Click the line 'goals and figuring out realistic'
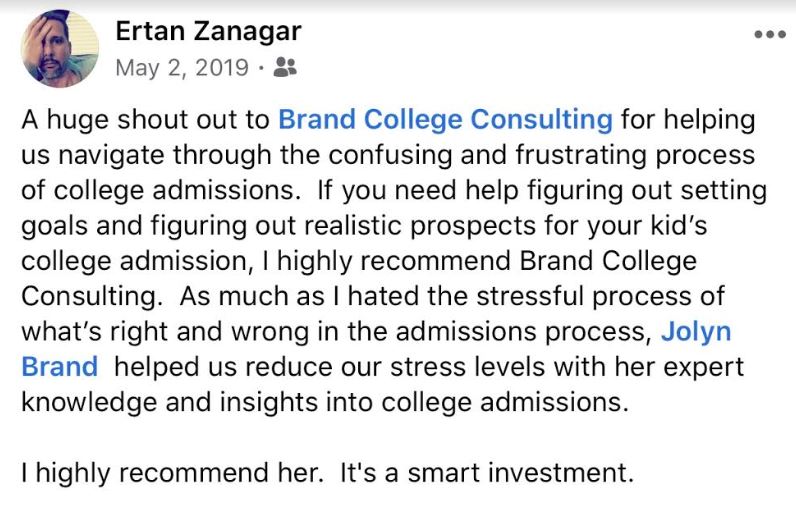The height and width of the screenshot is (510, 796). coord(364,226)
